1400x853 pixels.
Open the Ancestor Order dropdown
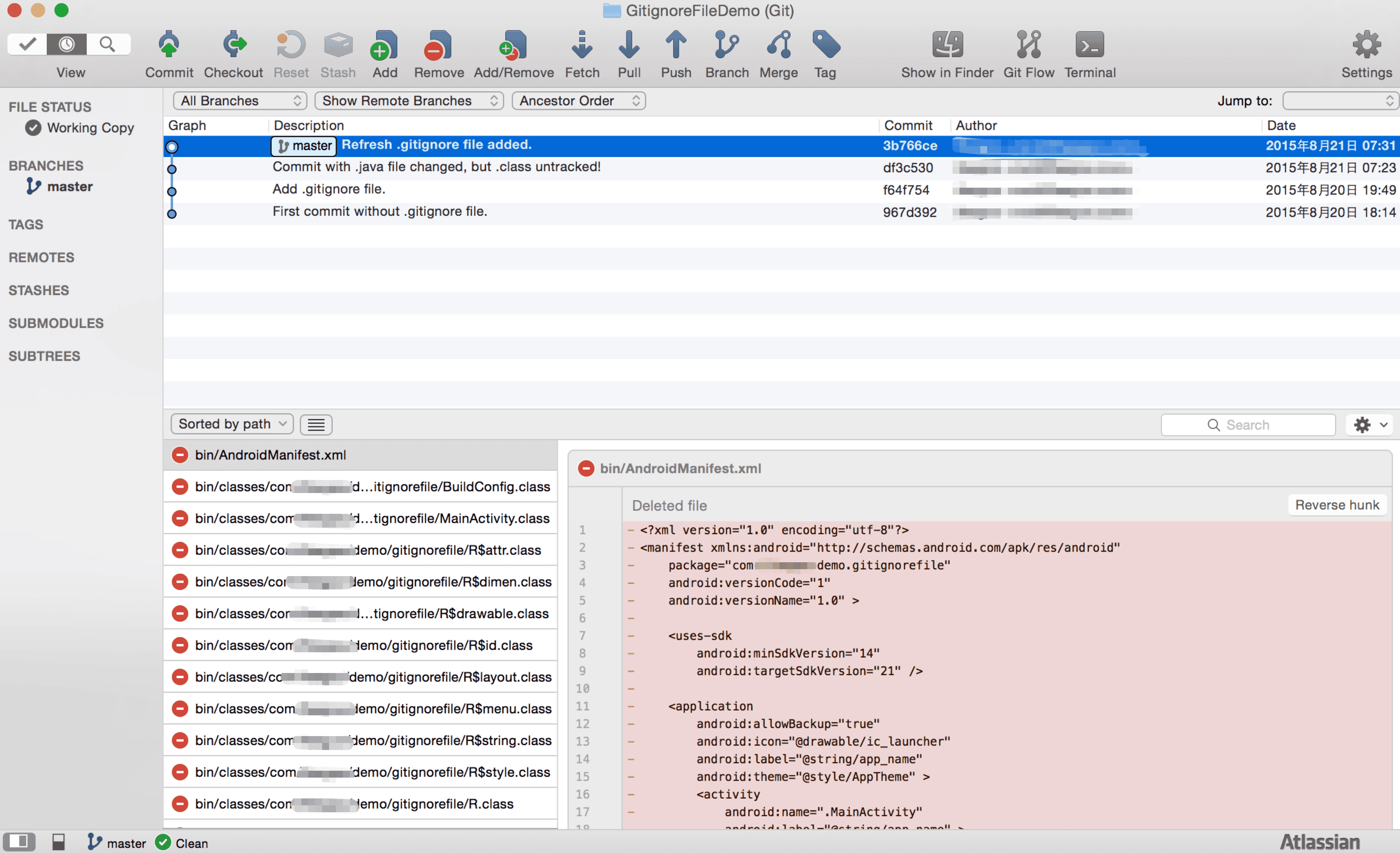point(579,101)
